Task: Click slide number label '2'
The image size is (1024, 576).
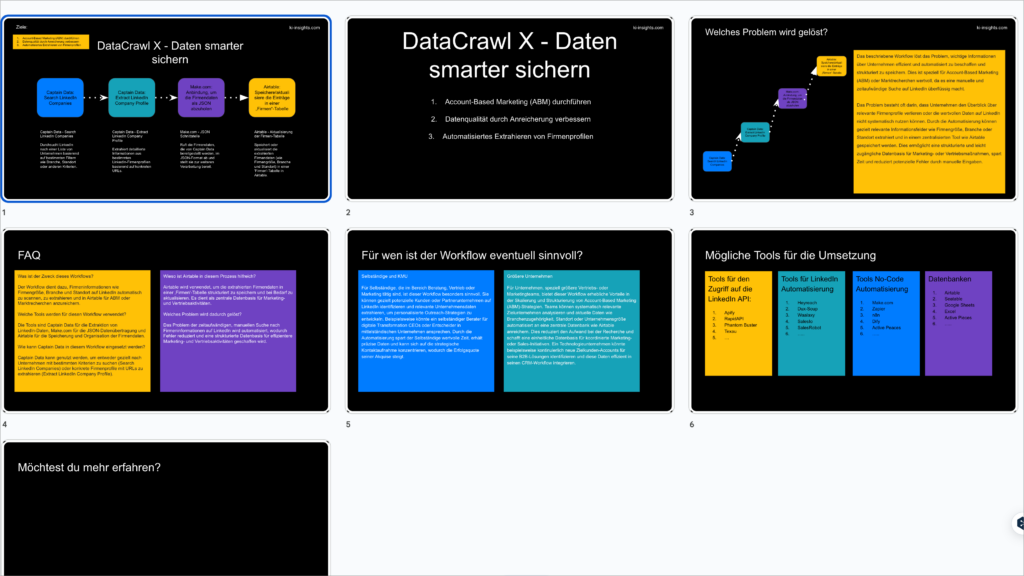Action: 348,212
